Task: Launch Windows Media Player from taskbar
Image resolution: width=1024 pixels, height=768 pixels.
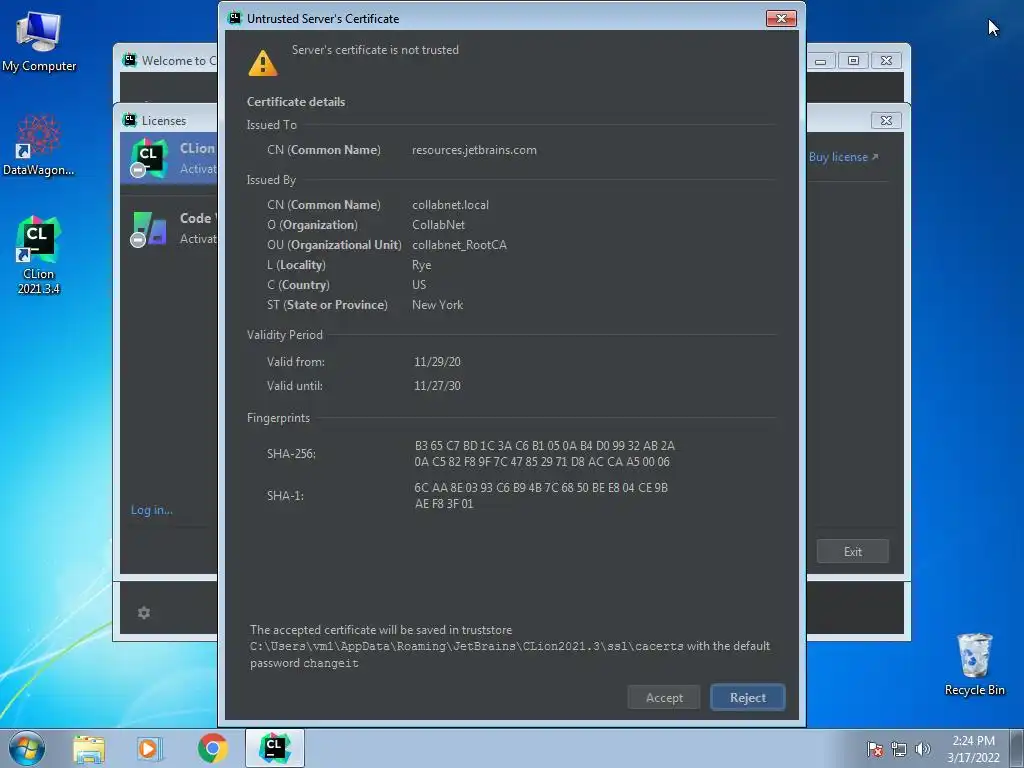Action: click(x=149, y=749)
